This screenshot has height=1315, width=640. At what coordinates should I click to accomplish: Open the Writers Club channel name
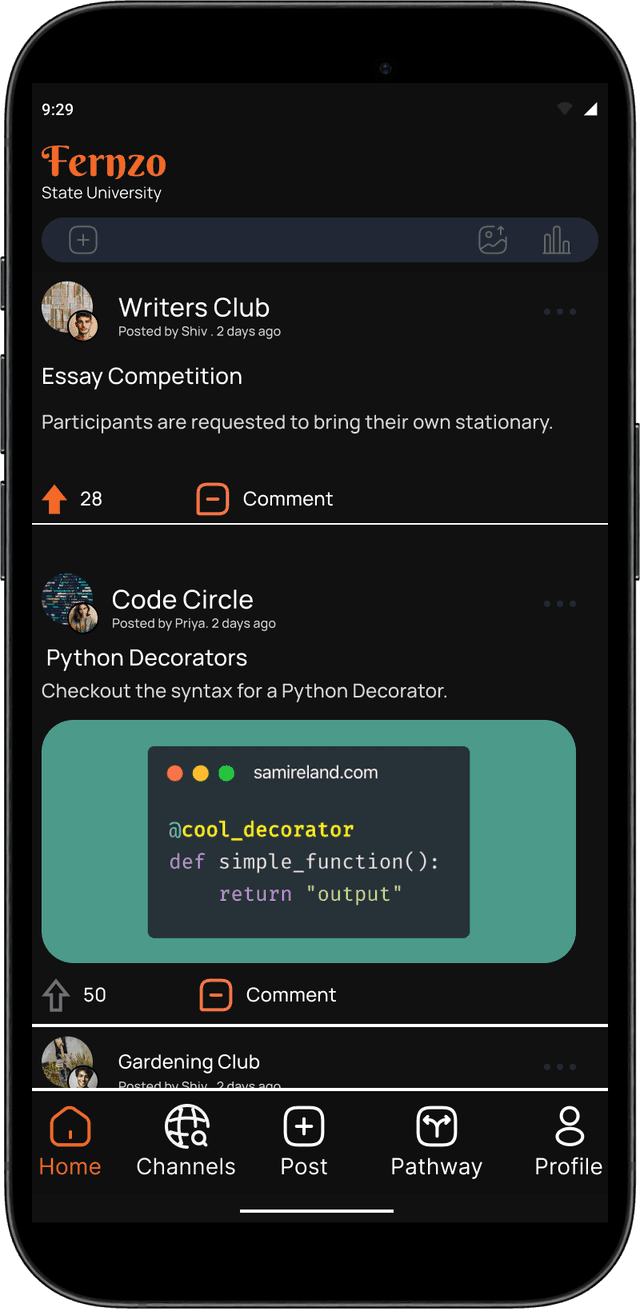tap(194, 308)
